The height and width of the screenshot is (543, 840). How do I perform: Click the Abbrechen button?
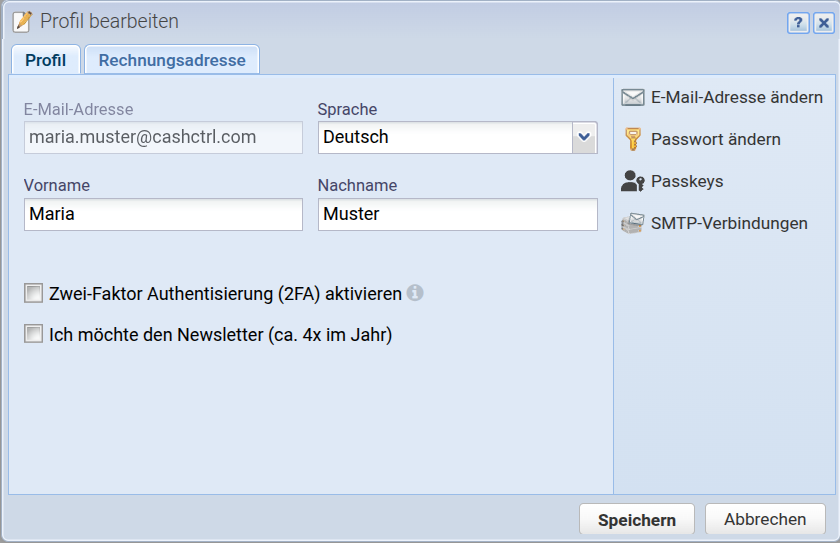point(765,519)
